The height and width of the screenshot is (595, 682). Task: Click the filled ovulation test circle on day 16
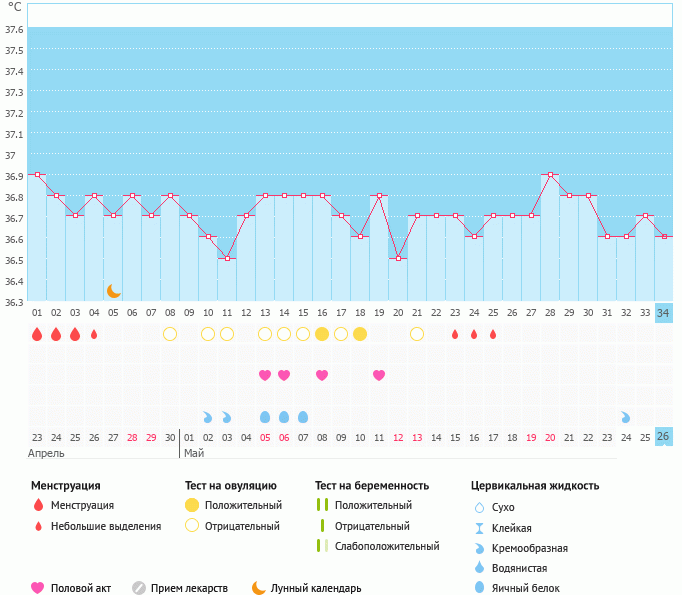tap(322, 334)
